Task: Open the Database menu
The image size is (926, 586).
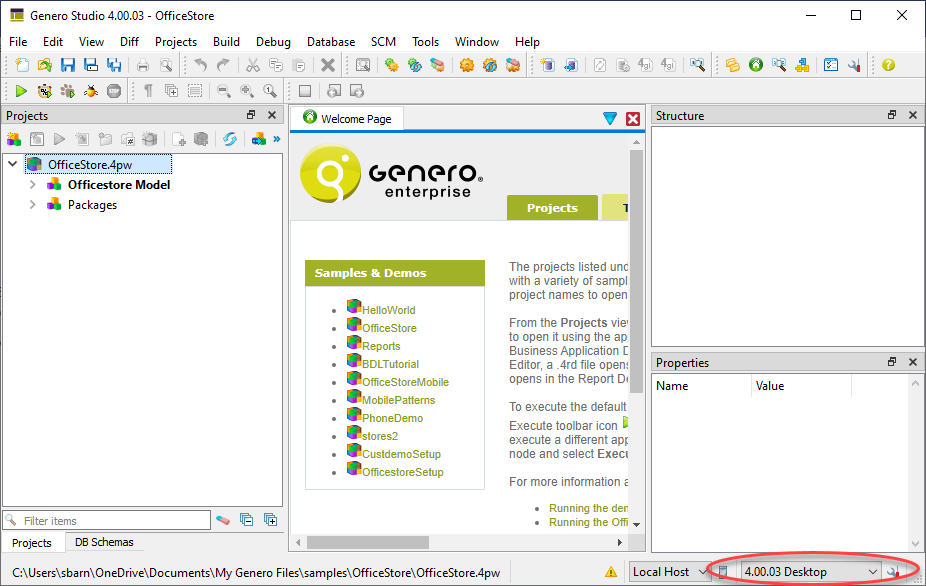Action: tap(330, 42)
